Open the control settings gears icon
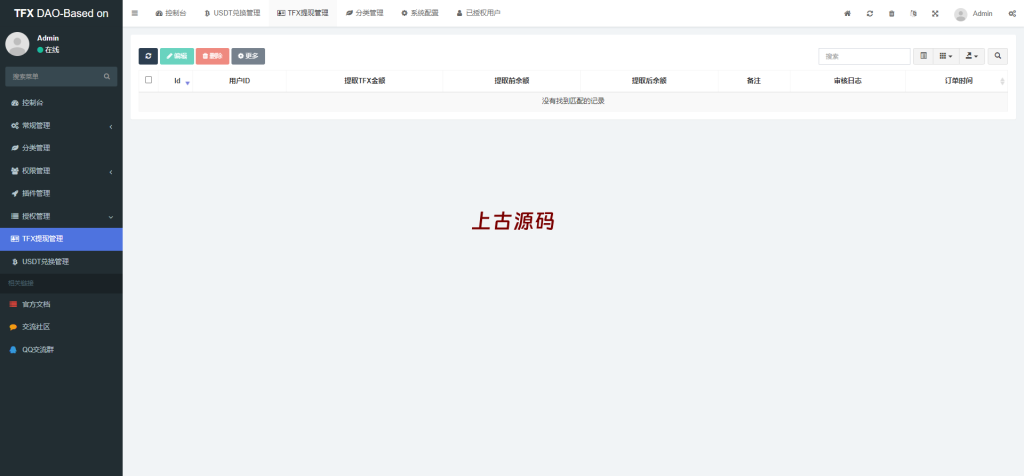The image size is (1024, 476). (x=1012, y=13)
